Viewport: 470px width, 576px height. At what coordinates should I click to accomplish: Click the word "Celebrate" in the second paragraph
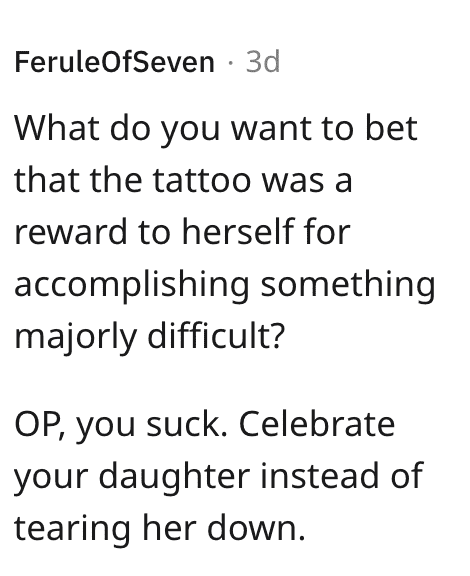(317, 424)
